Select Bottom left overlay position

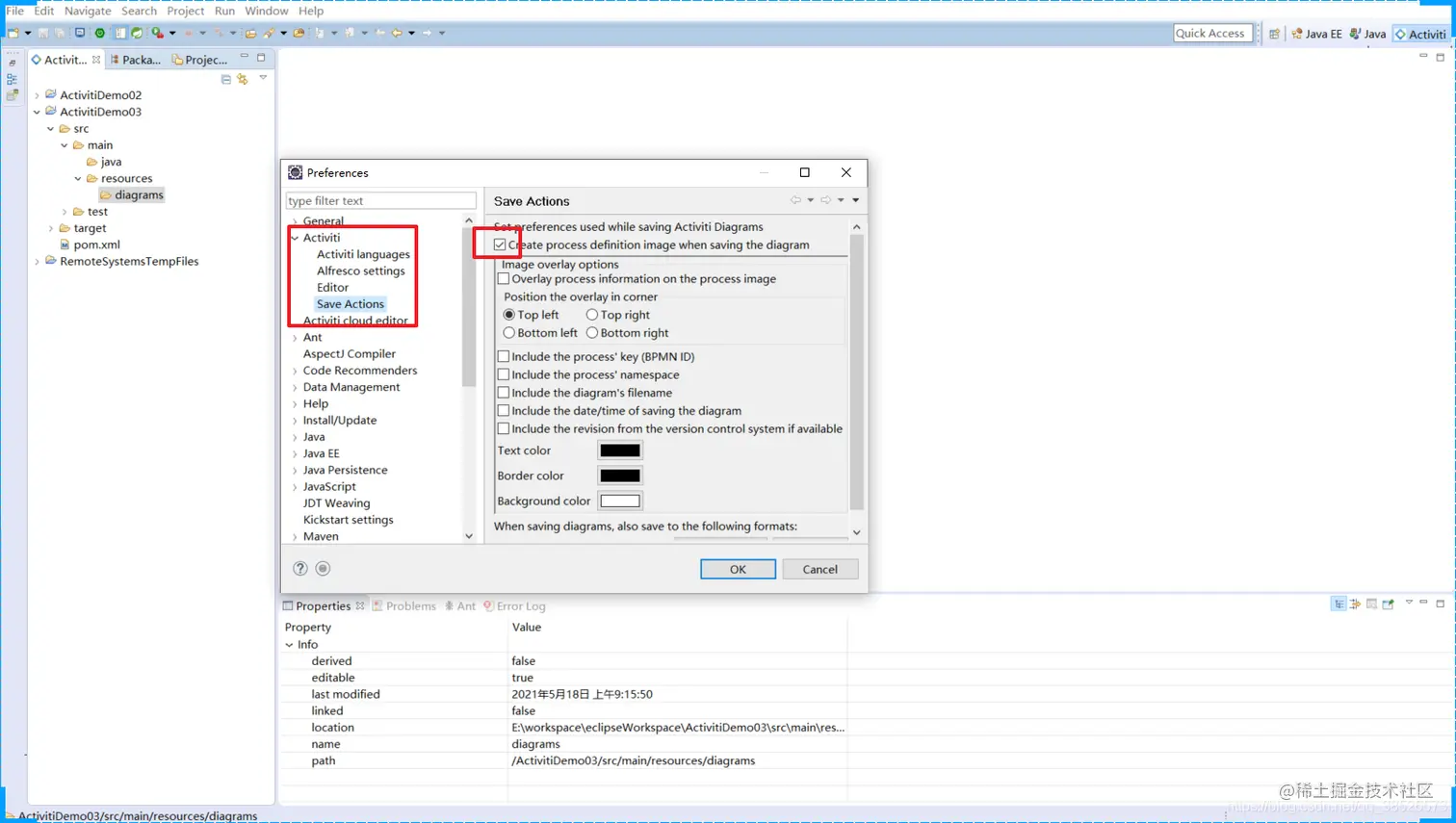pos(509,333)
